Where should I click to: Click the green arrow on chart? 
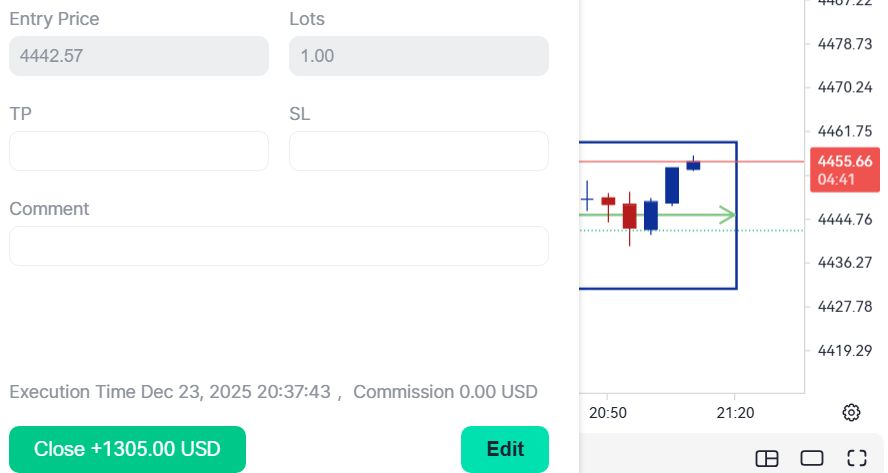pyautogui.click(x=727, y=215)
